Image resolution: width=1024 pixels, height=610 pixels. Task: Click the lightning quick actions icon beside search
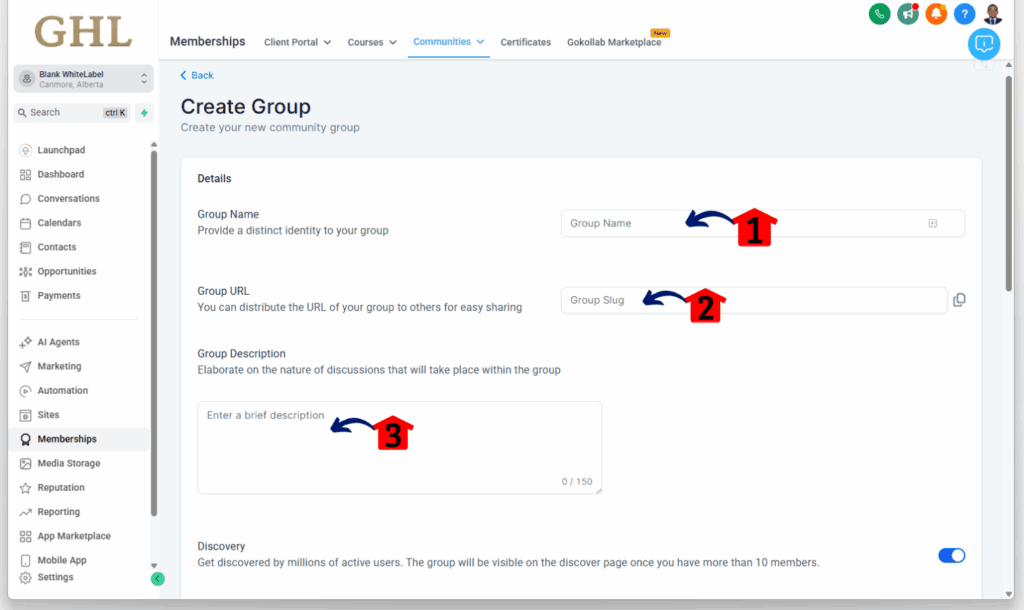click(x=144, y=113)
